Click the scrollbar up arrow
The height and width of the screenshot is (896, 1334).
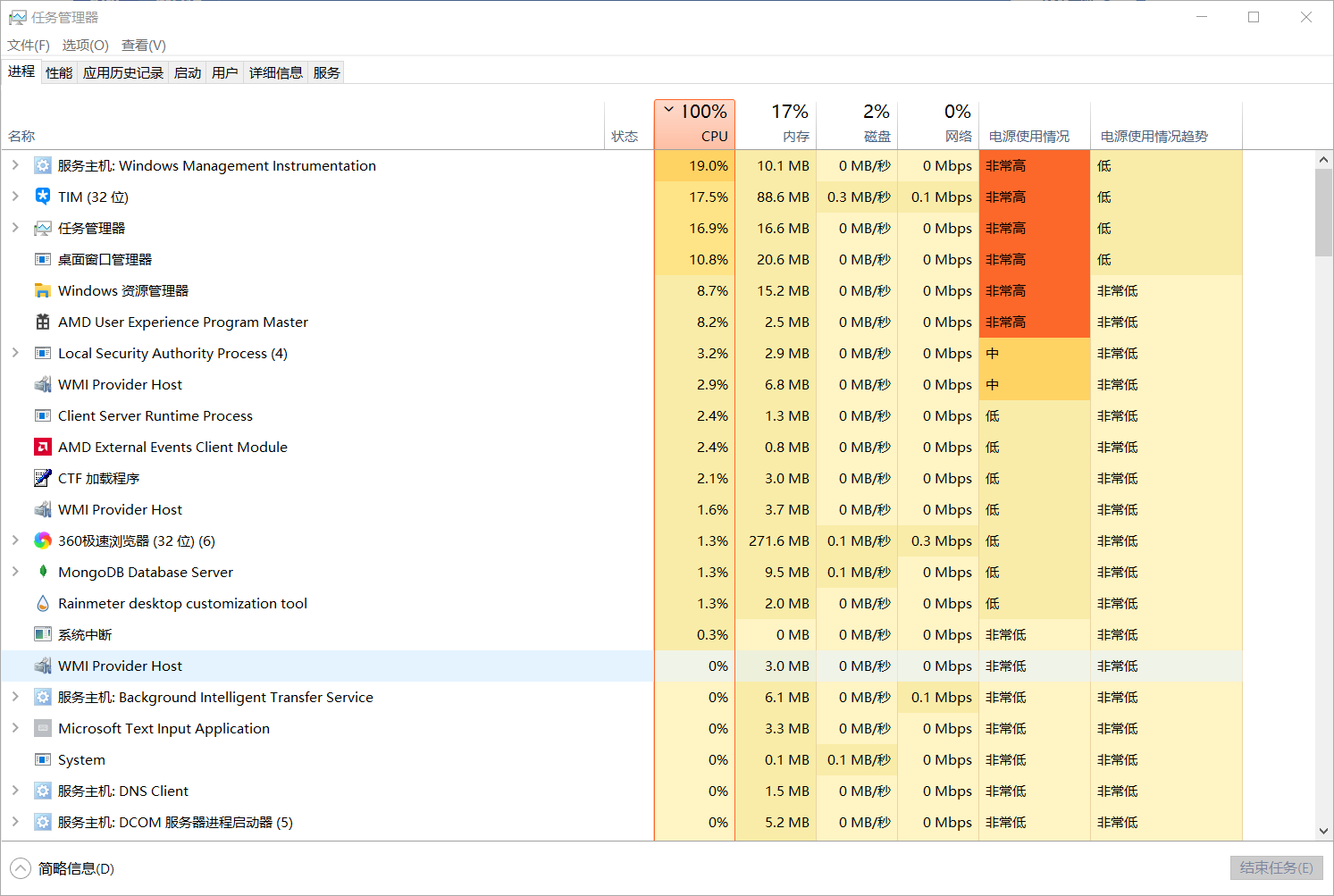[x=1323, y=160]
